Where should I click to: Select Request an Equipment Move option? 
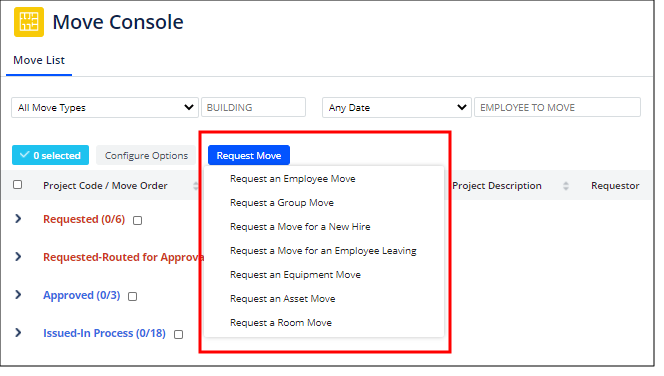click(x=295, y=275)
